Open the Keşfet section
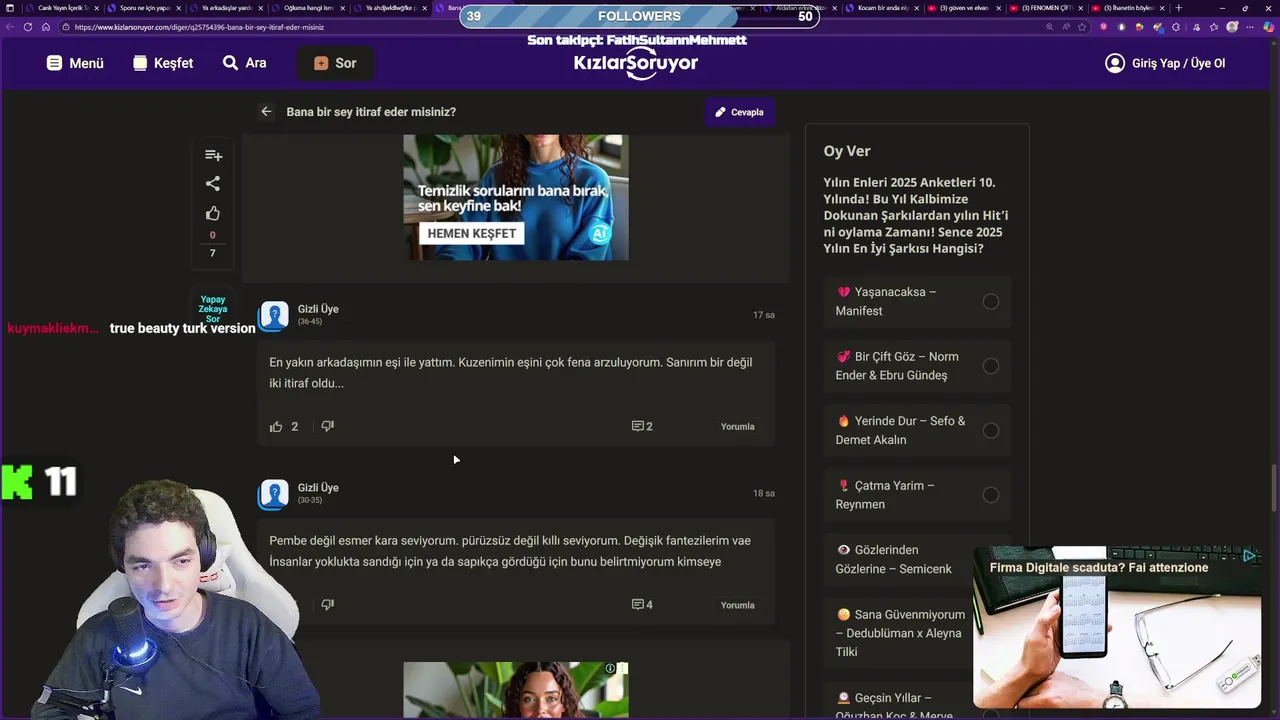The width and height of the screenshot is (1280, 720). (x=163, y=63)
